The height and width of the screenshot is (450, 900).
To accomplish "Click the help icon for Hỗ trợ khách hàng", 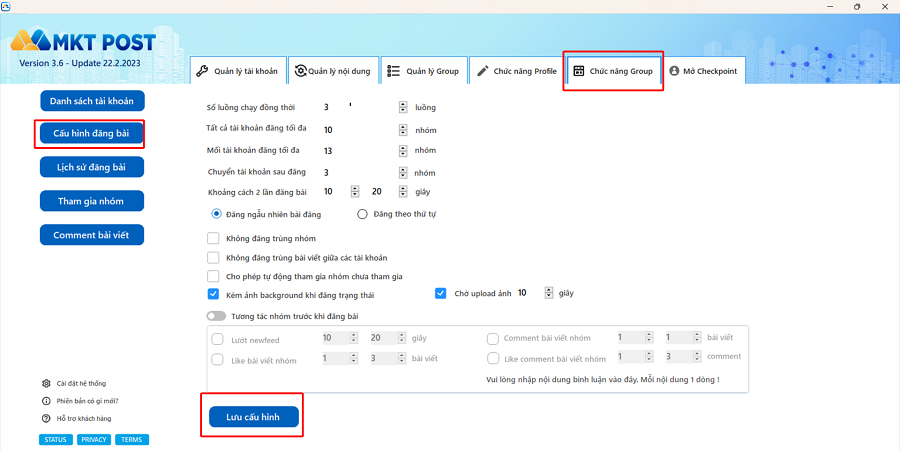I will click(x=46, y=418).
